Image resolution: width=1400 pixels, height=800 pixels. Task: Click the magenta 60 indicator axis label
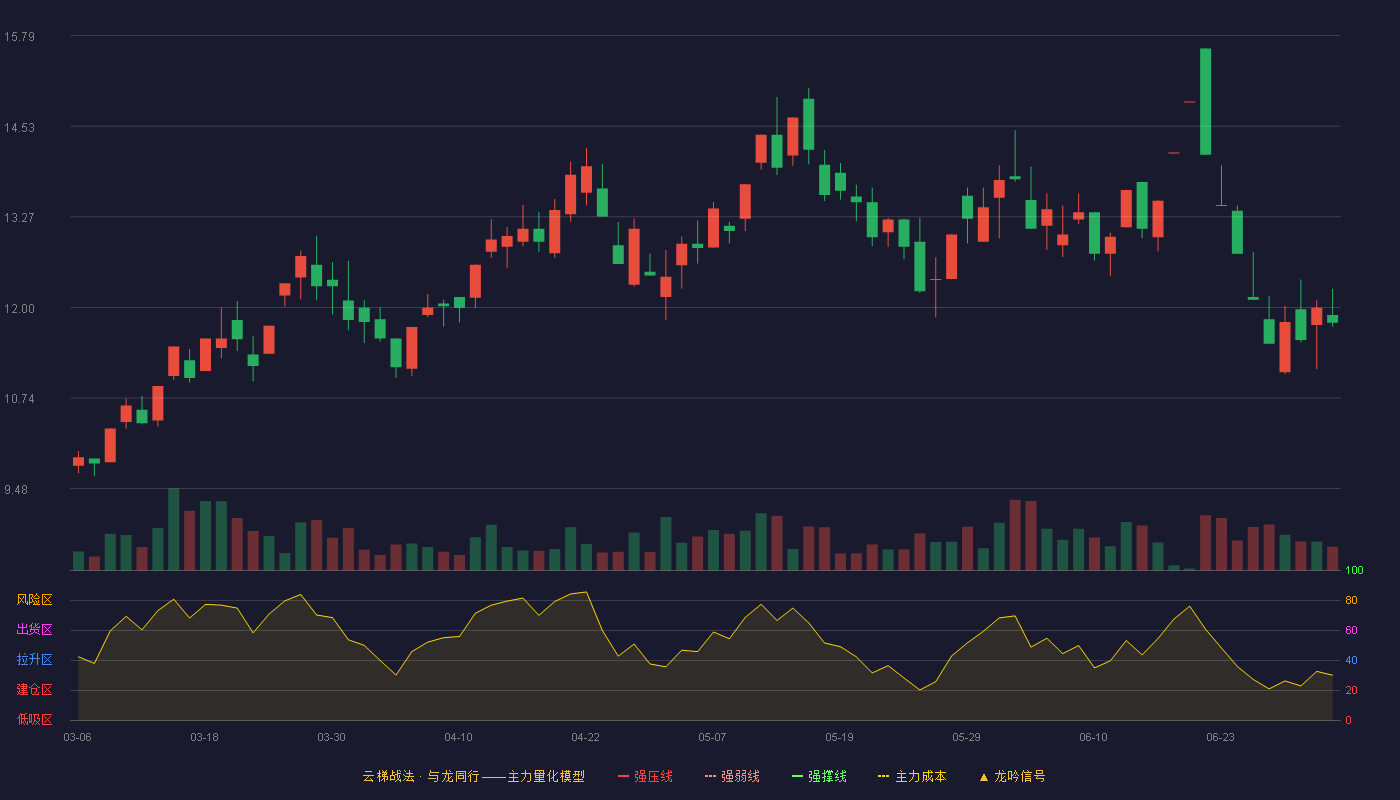1351,630
